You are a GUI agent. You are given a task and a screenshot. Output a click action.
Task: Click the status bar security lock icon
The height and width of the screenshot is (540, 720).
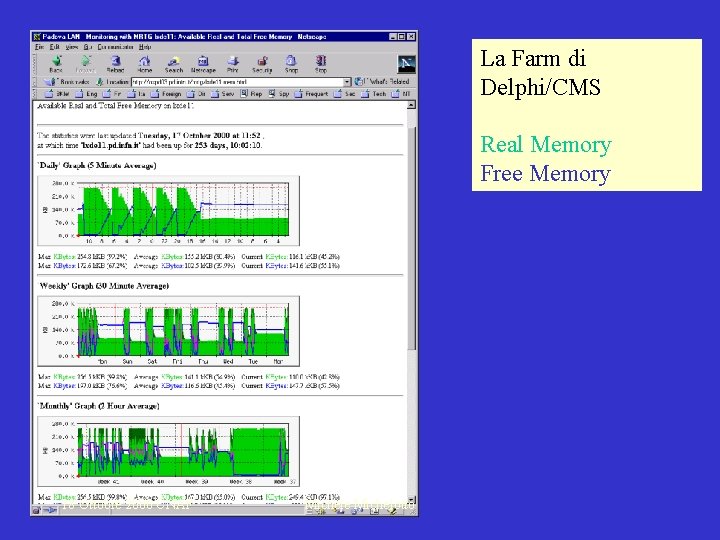[x=37, y=510]
